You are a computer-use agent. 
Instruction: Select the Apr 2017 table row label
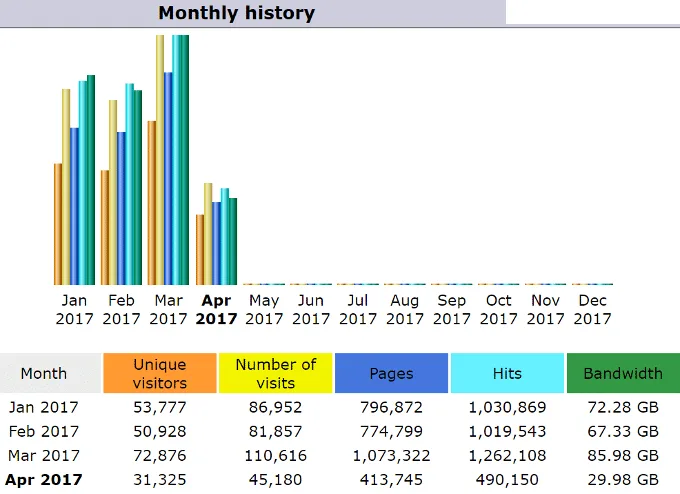click(x=44, y=480)
